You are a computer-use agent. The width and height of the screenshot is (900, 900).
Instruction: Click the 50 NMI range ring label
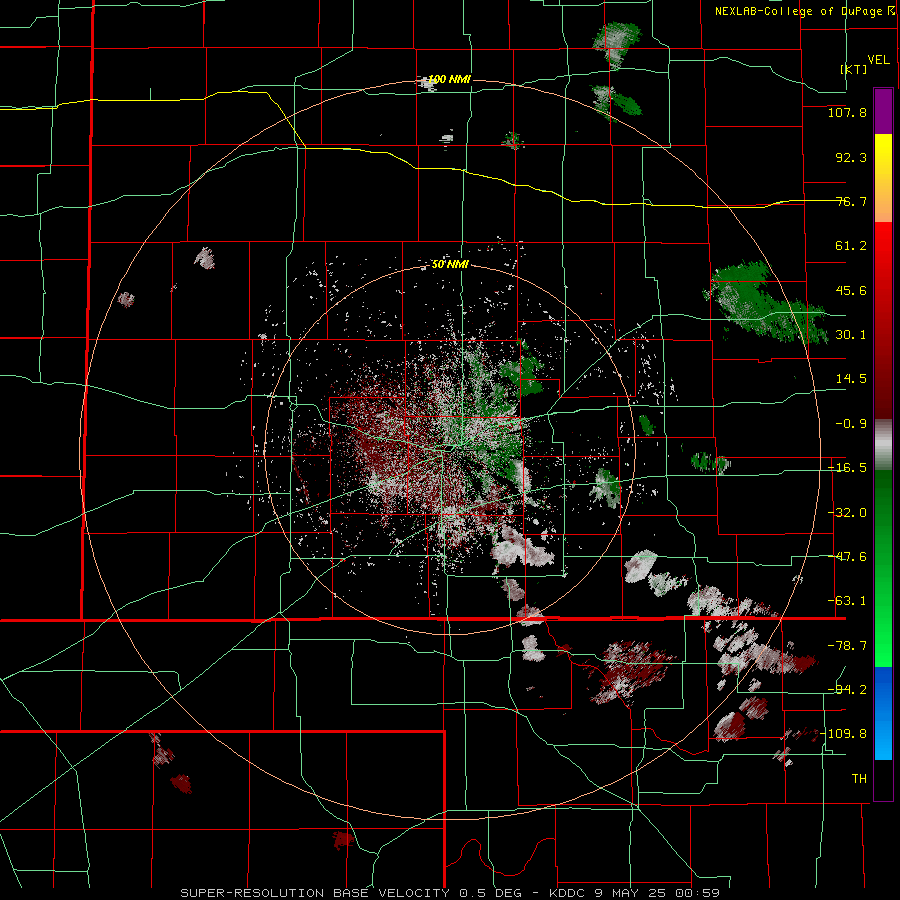450,265
